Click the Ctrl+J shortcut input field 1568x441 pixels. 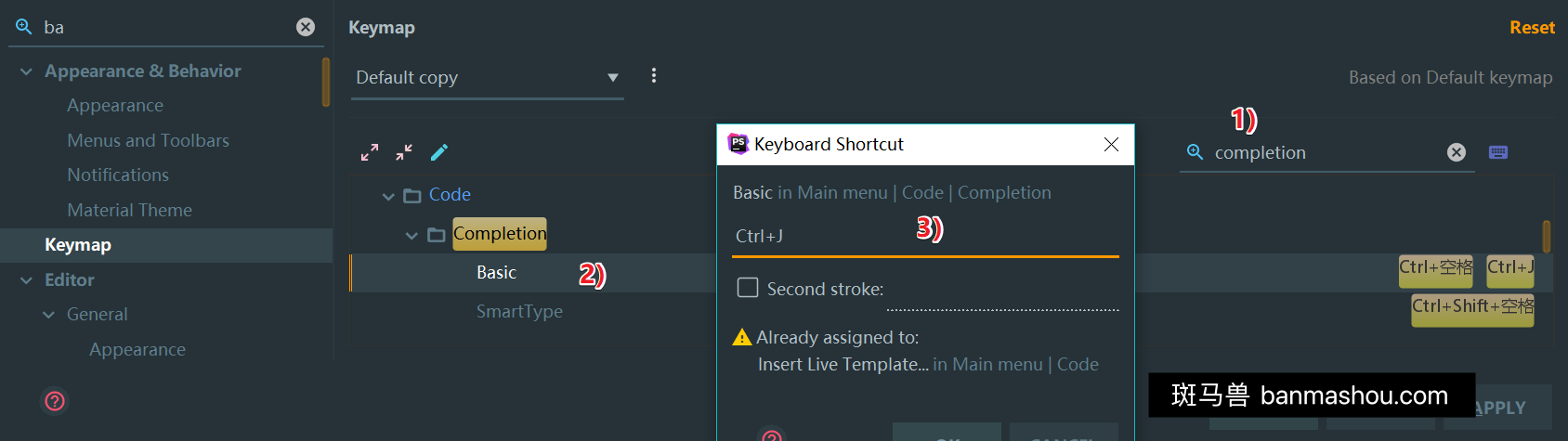pos(925,236)
